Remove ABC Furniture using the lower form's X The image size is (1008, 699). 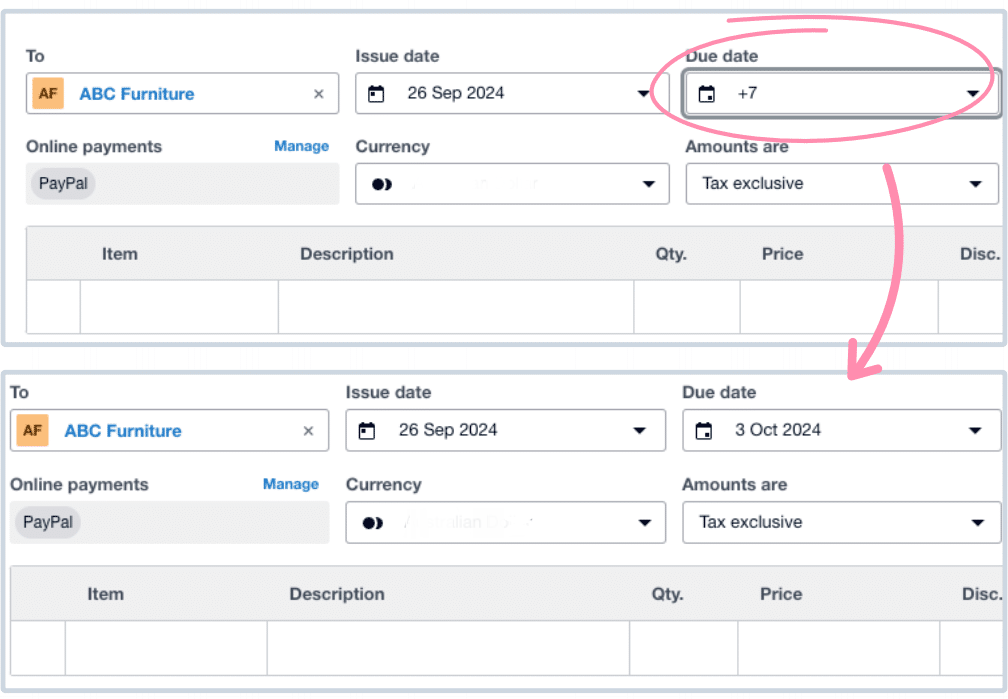(x=308, y=431)
